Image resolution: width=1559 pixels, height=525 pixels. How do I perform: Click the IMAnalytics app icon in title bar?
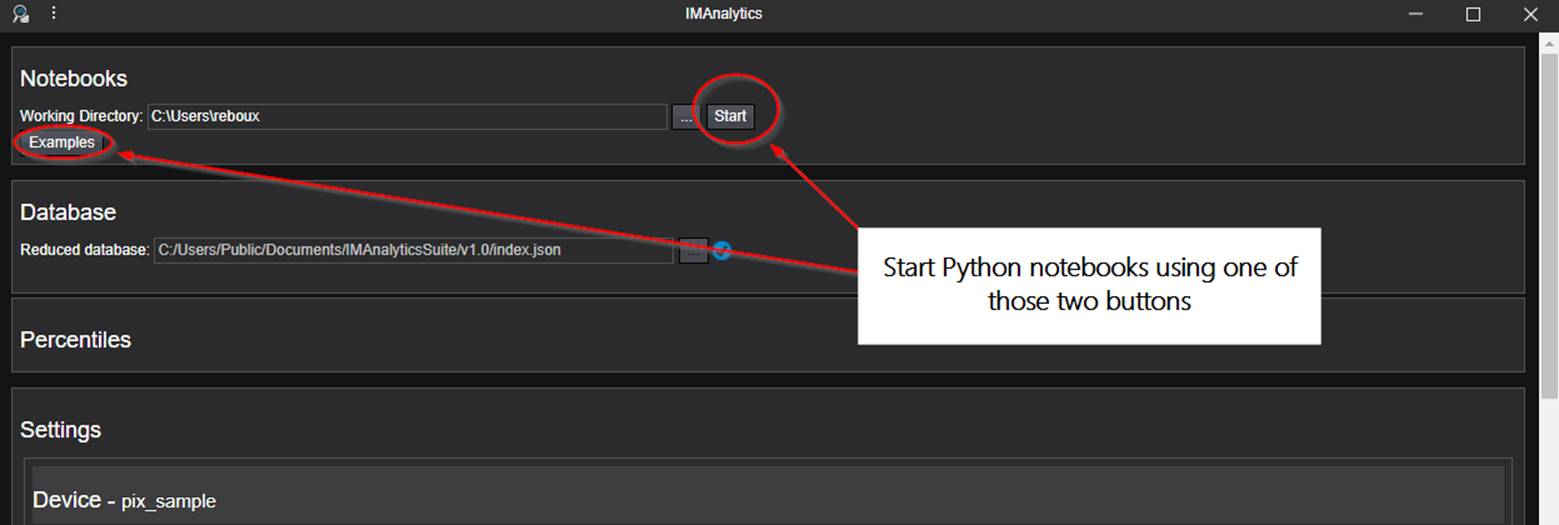tap(20, 14)
